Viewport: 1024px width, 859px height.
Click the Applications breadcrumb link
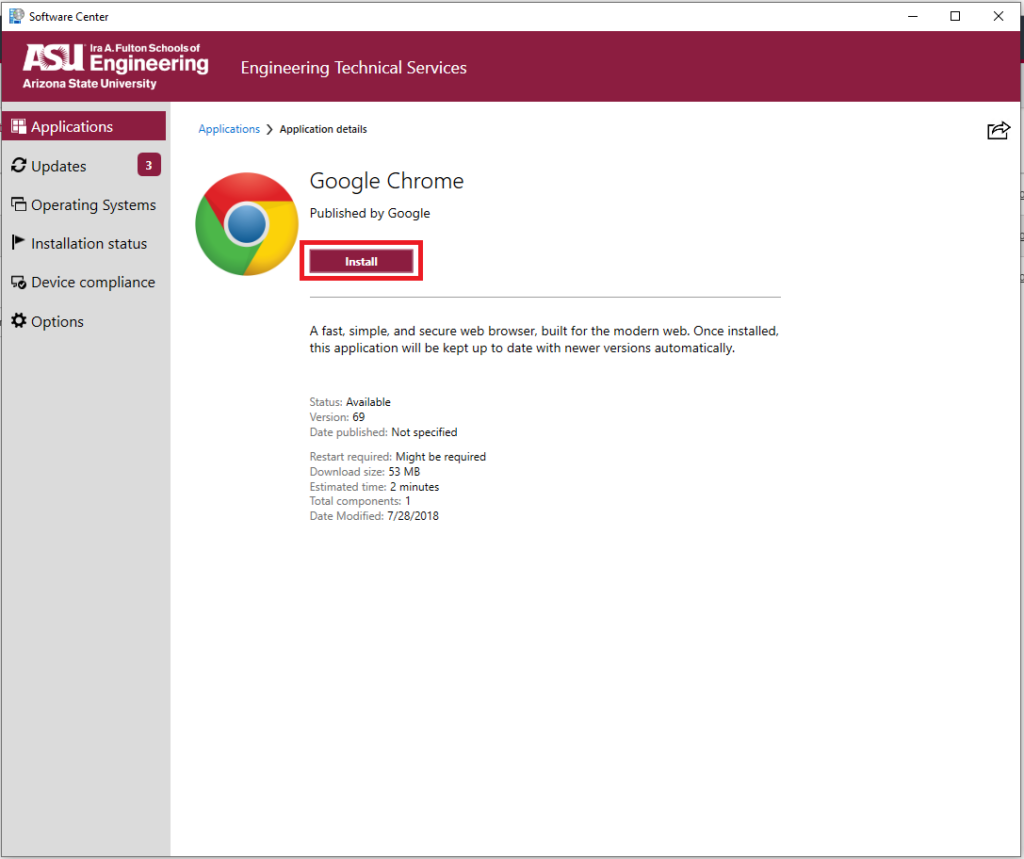pos(229,129)
